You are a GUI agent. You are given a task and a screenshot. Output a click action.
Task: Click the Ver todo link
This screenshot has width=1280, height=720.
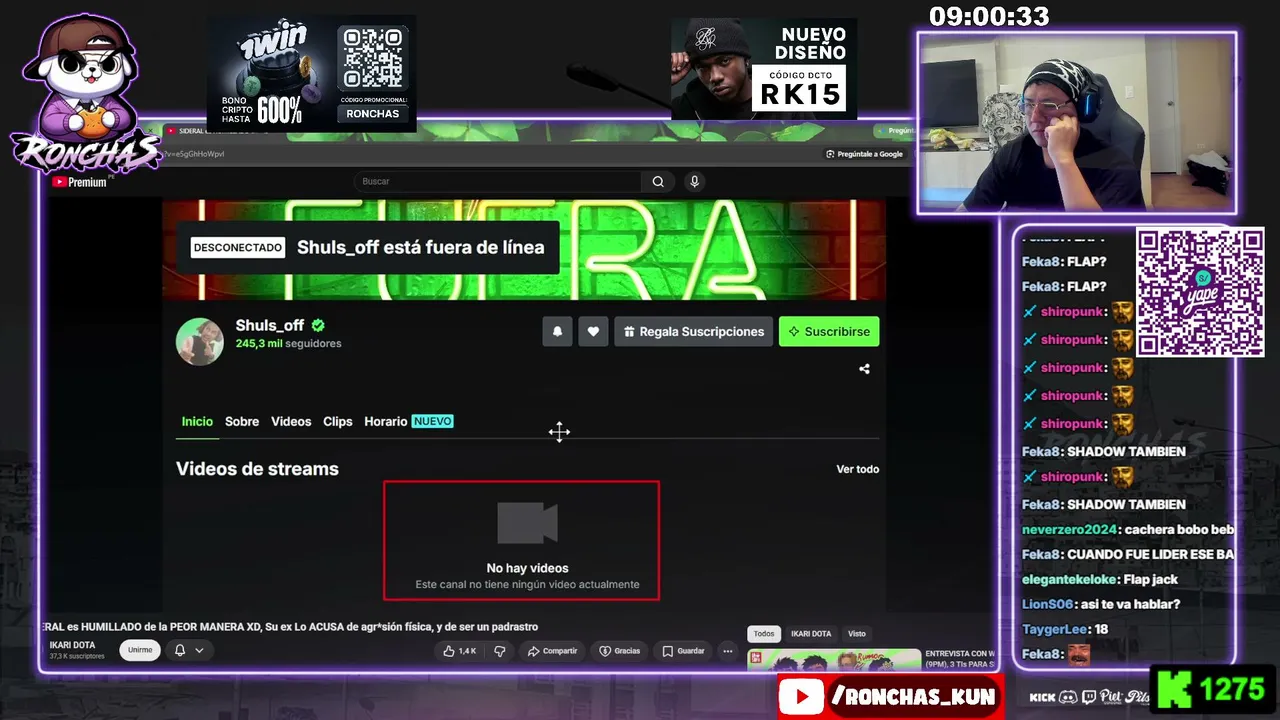(x=858, y=469)
